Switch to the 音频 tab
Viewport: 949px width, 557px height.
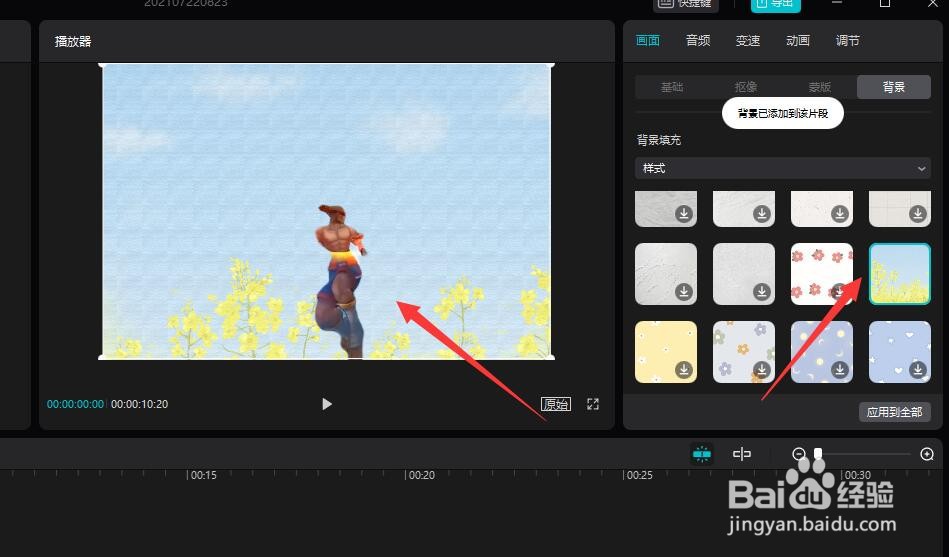tap(698, 41)
